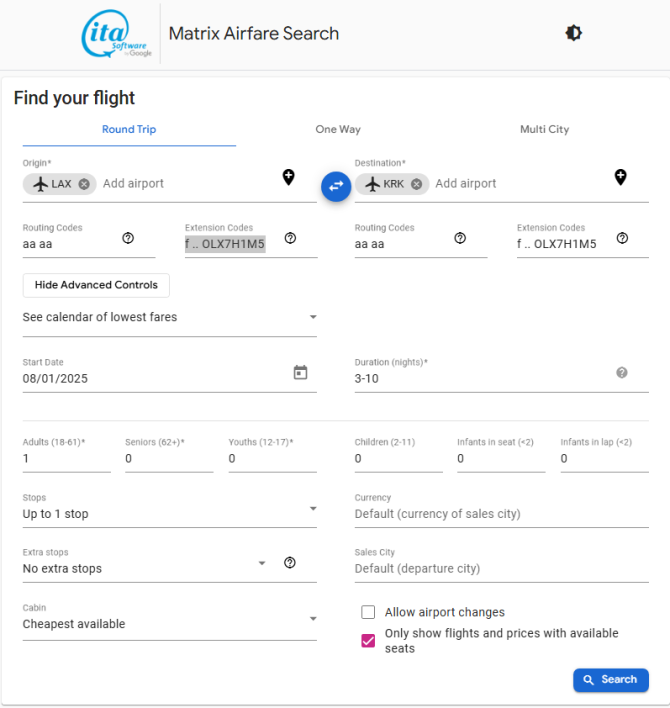Show help for Extra stops
Viewport: 670px width, 708px height.
tap(290, 563)
